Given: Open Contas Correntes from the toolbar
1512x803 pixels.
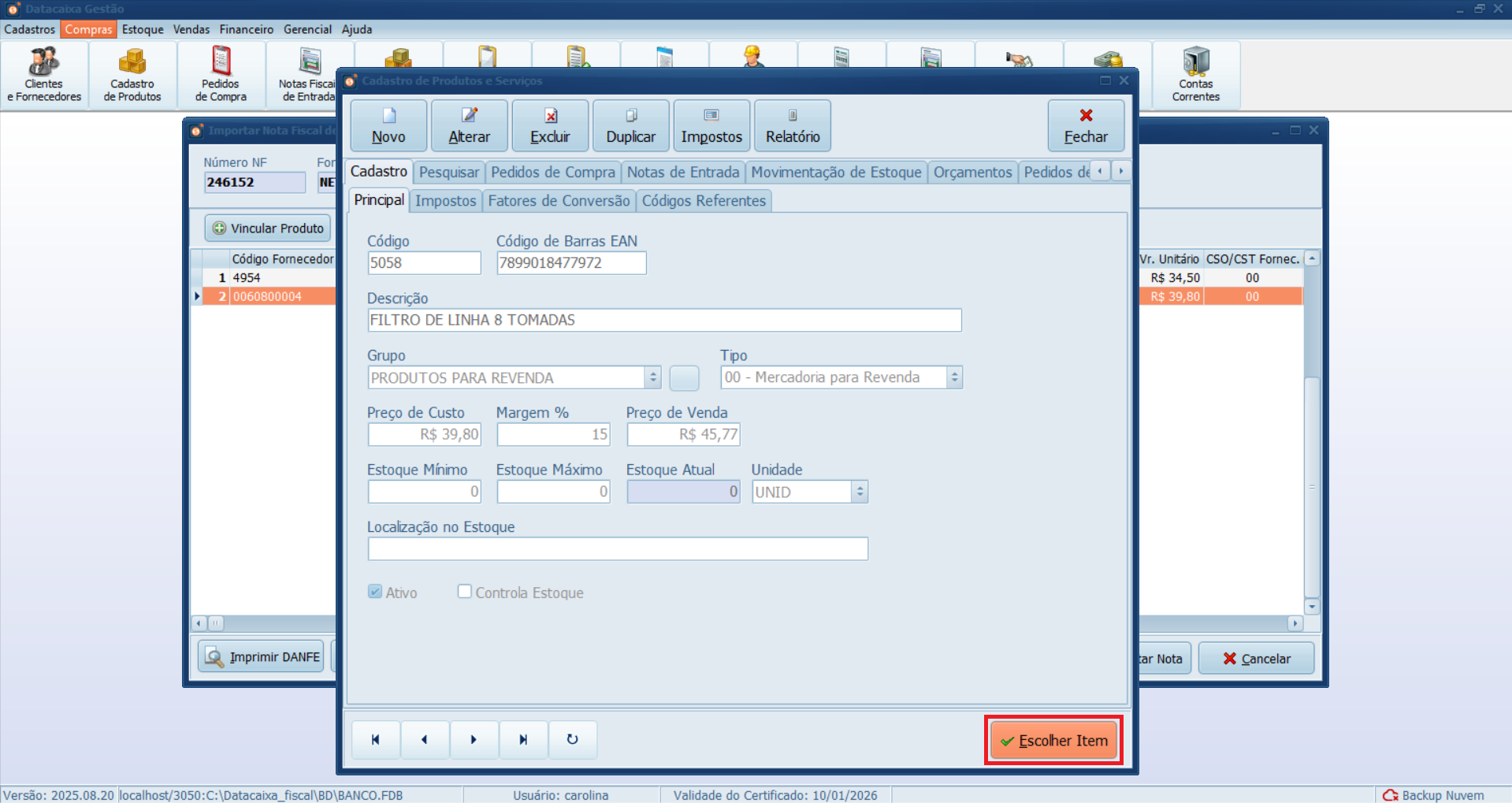Looking at the screenshot, I should point(1195,75).
